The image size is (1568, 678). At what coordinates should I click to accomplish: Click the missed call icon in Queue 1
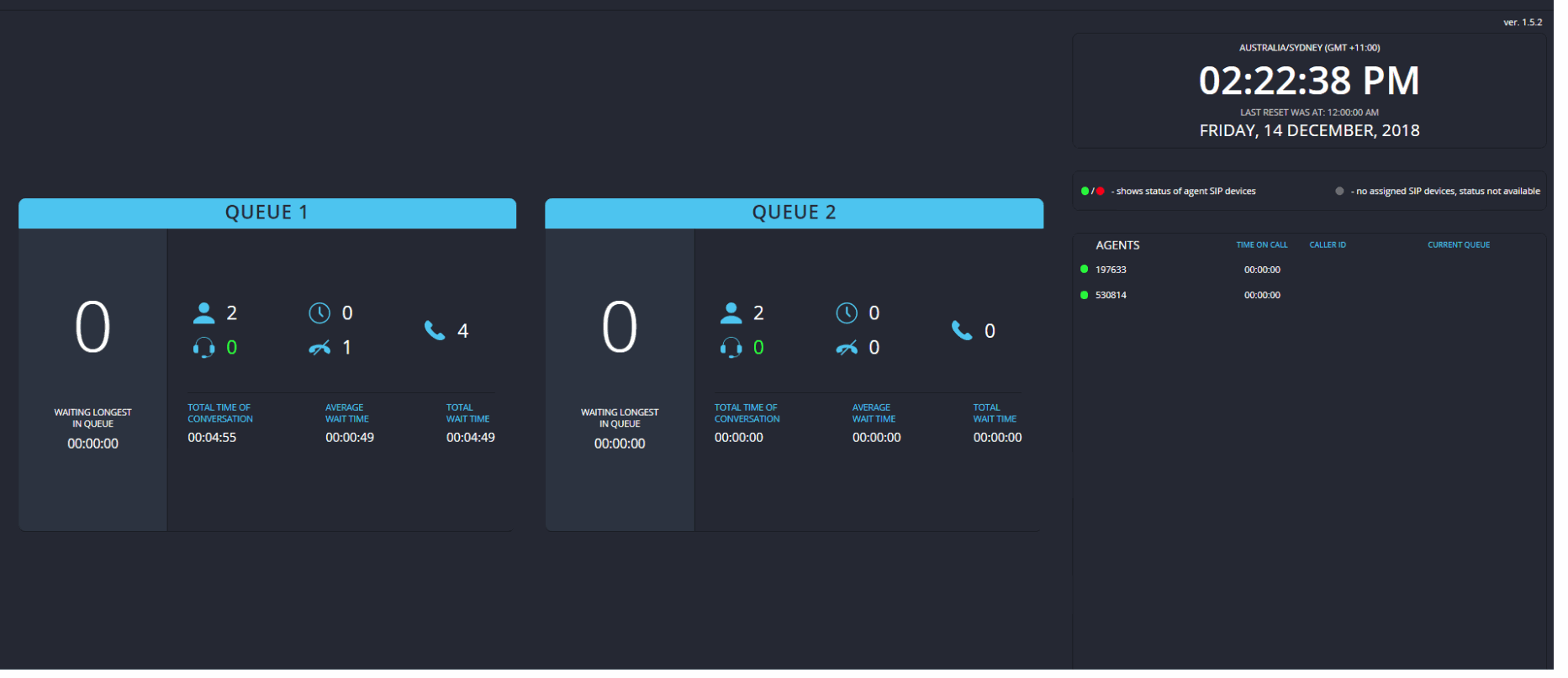point(319,348)
